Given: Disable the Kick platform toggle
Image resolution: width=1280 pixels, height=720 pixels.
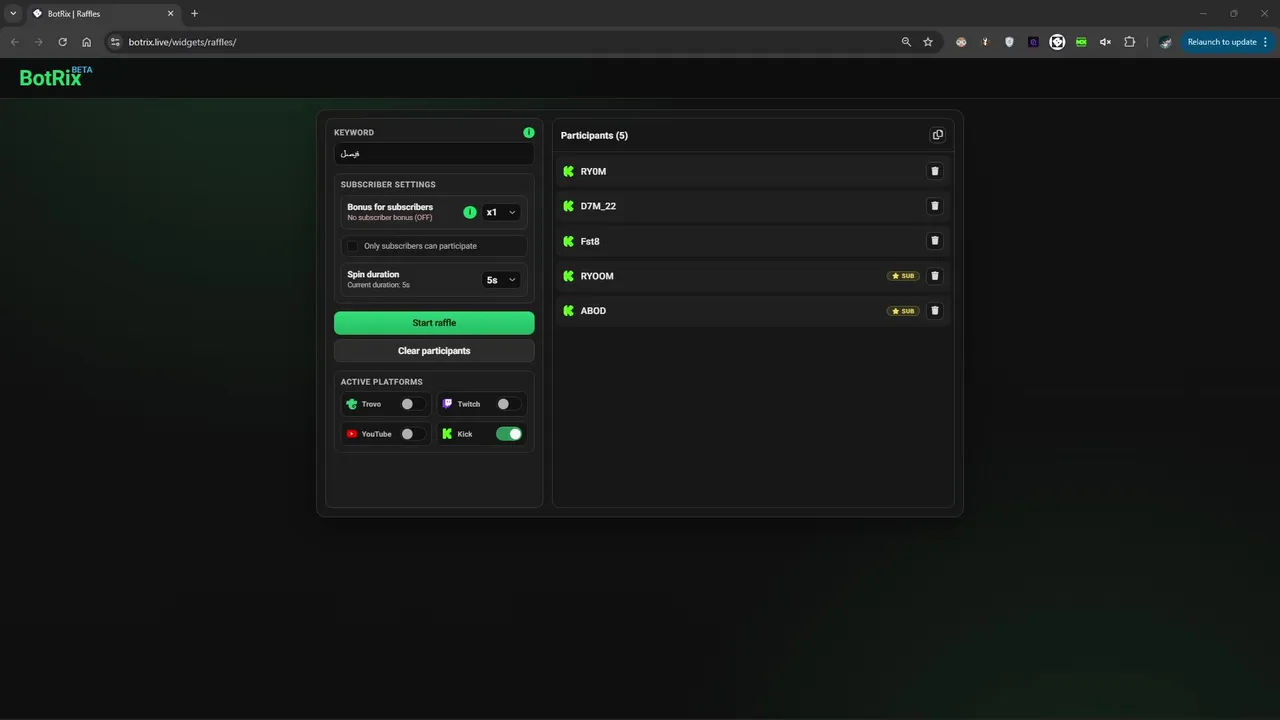Looking at the screenshot, I should 509,434.
